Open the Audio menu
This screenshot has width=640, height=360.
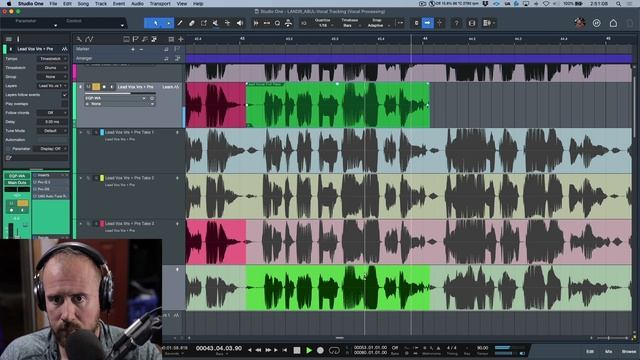(137, 3)
